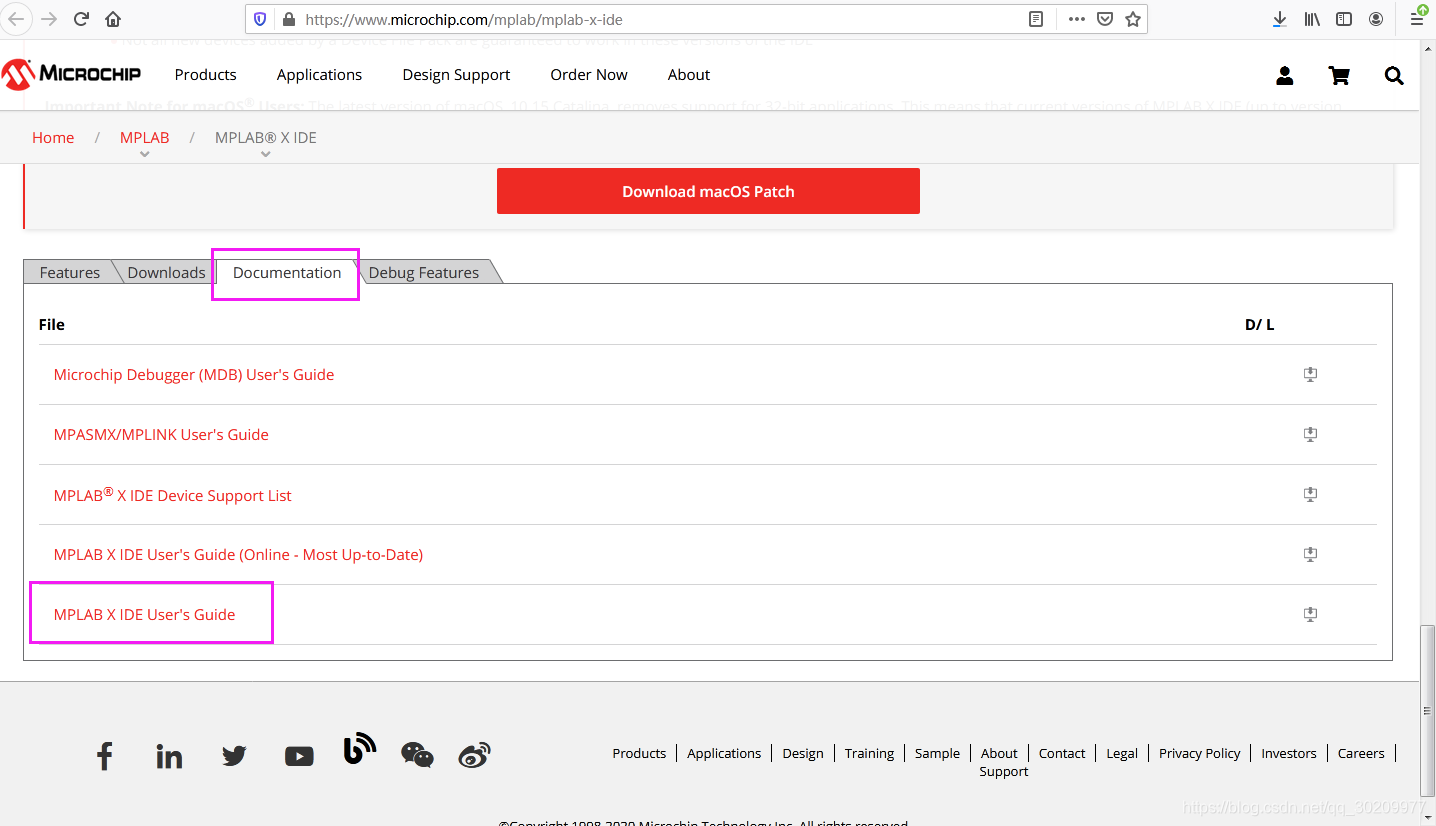This screenshot has height=826, width=1436.
Task: Download the Device Support List file icon
Action: tap(1310, 494)
